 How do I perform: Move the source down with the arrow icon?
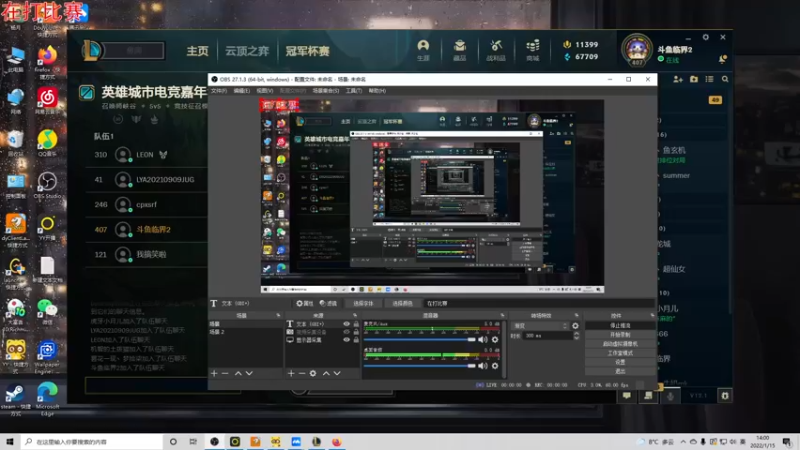point(337,373)
